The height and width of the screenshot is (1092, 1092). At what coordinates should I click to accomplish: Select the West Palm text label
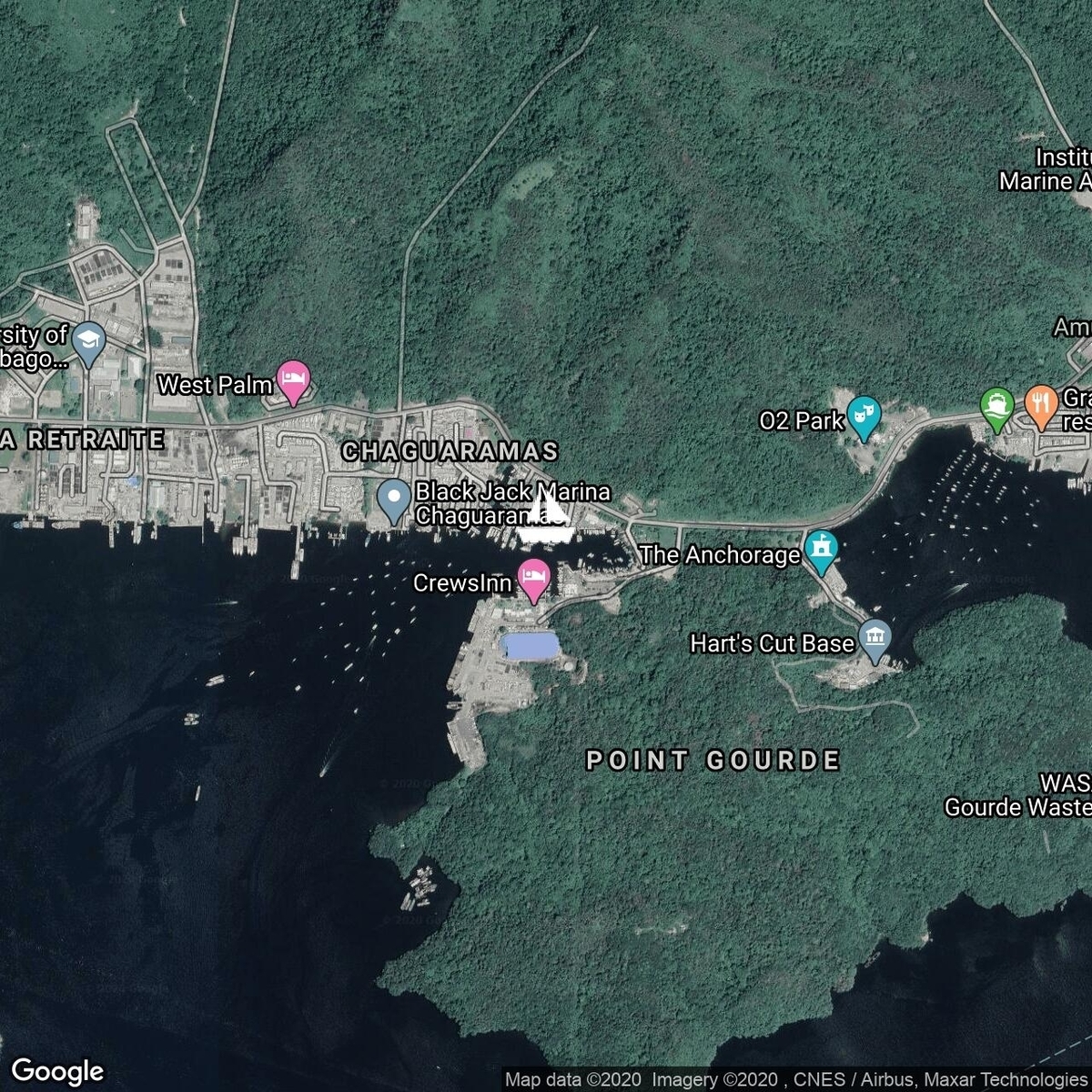pyautogui.click(x=215, y=385)
